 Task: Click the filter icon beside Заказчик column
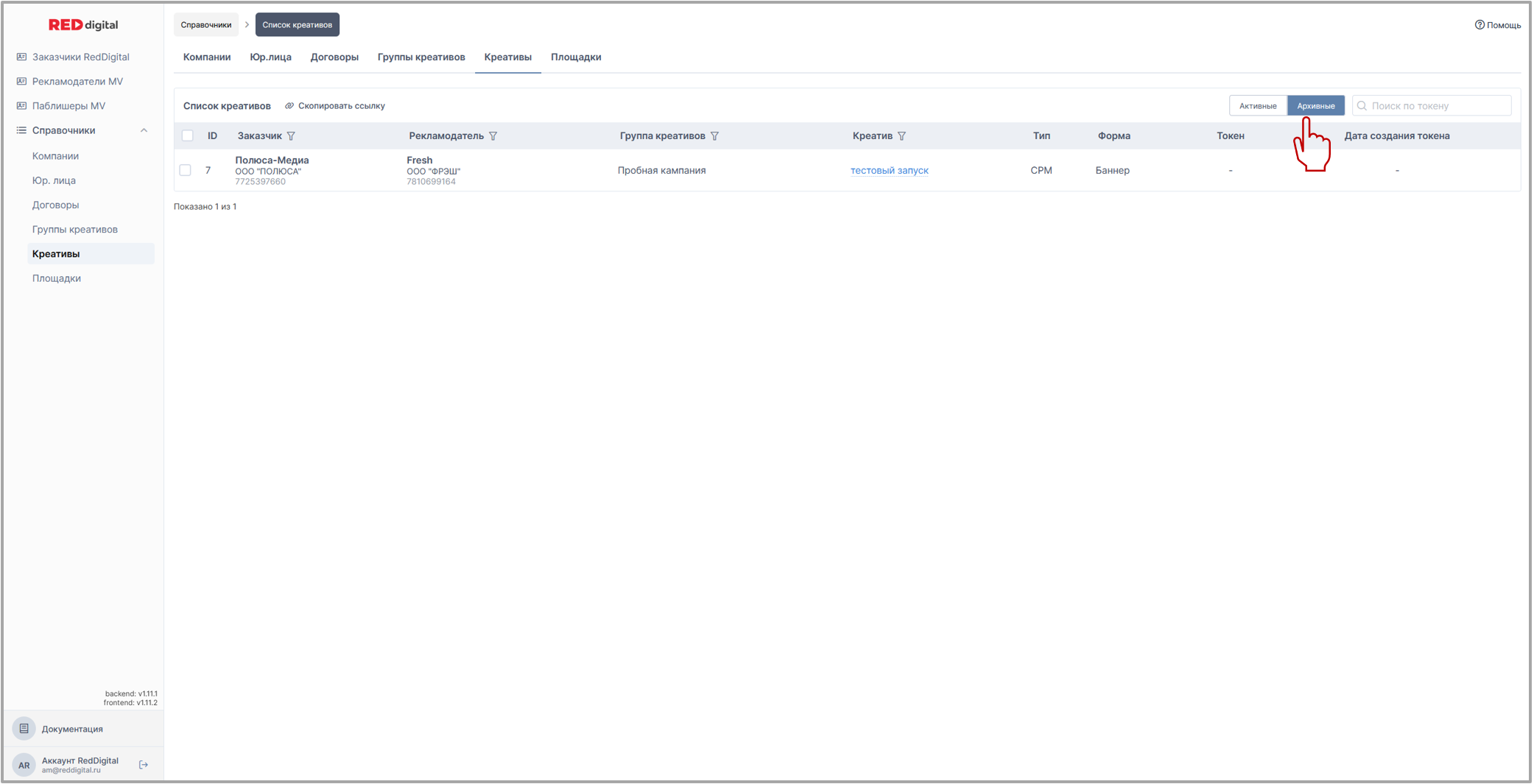point(291,136)
